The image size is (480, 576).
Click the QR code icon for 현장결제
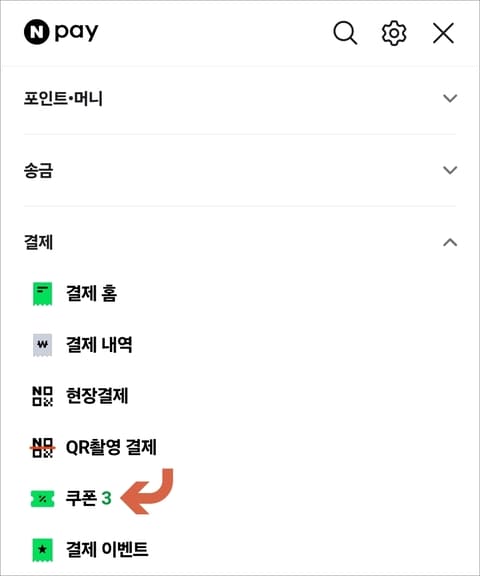point(43,396)
